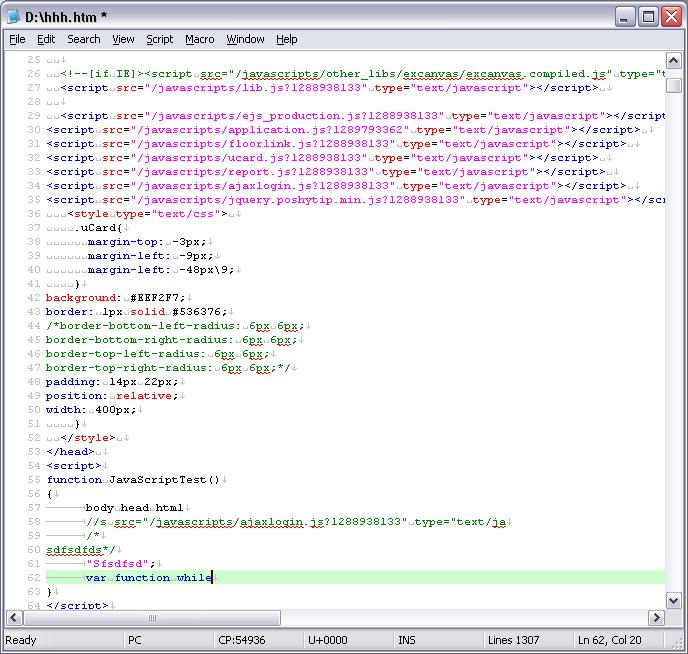This screenshot has height=654, width=688.
Task: Click the lib.js script tag line
Action: (330, 88)
